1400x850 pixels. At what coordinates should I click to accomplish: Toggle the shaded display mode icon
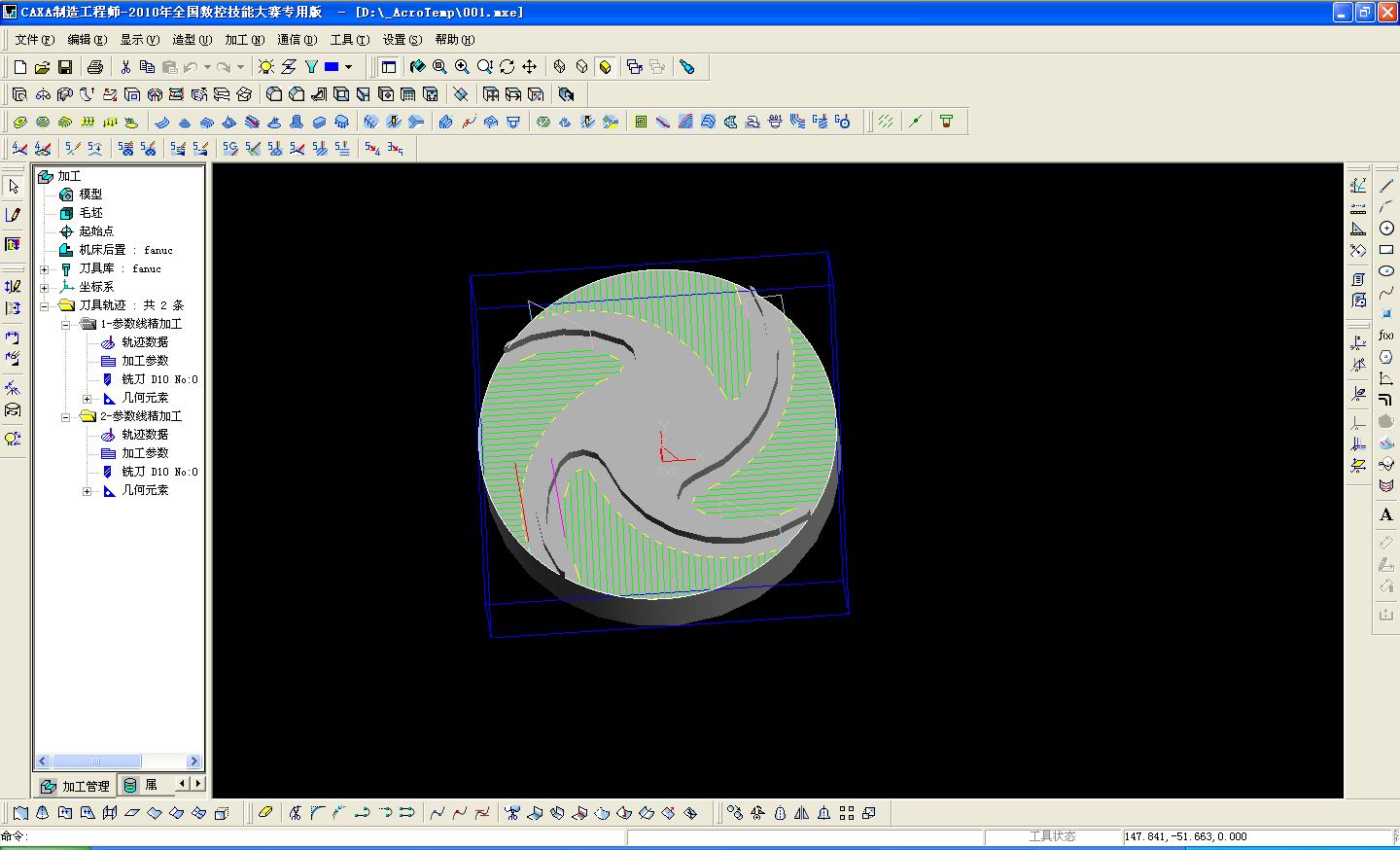point(605,67)
